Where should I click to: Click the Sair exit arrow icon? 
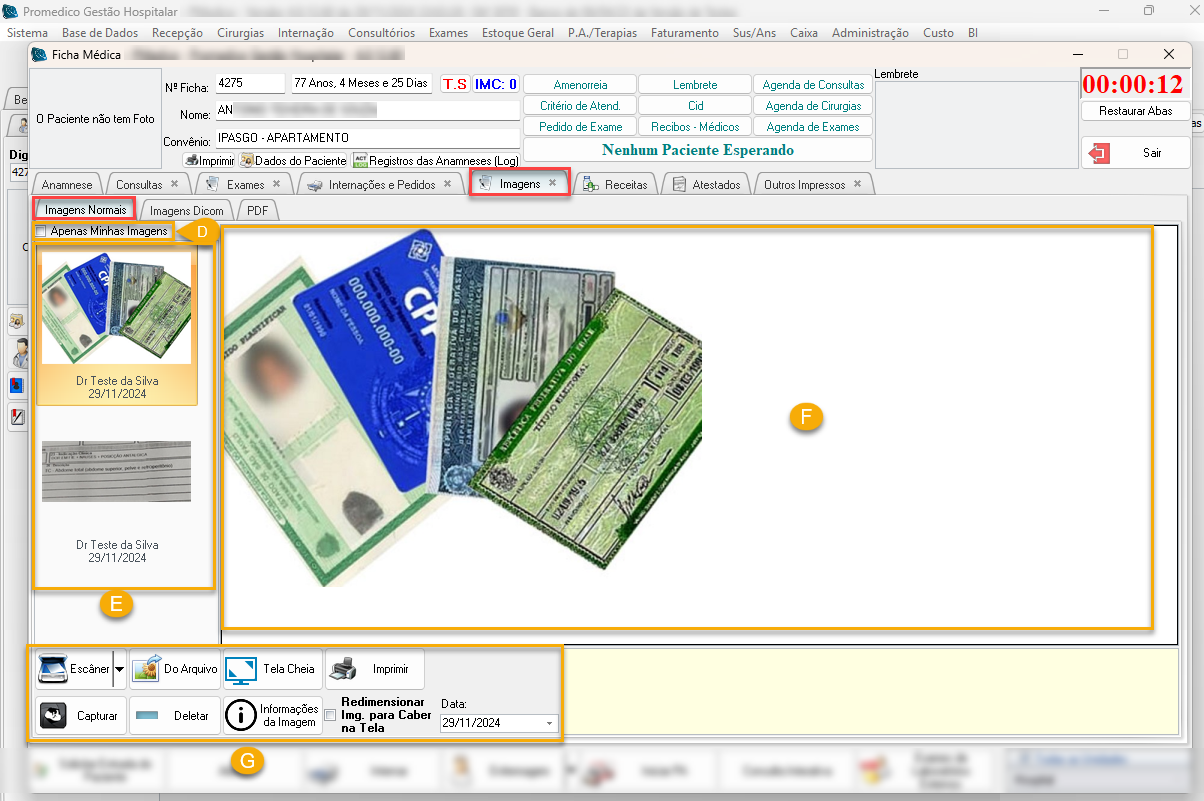tap(1101, 153)
